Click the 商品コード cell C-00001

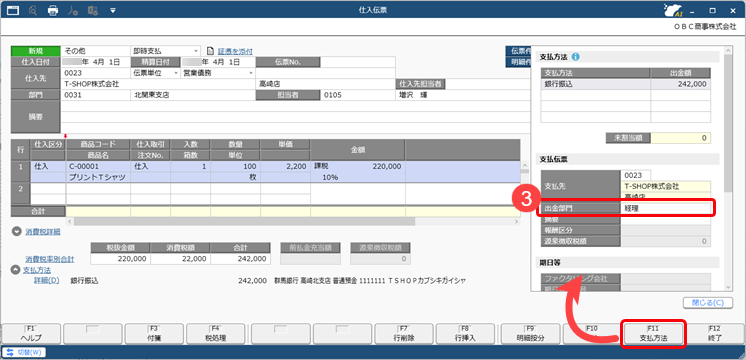[98, 166]
